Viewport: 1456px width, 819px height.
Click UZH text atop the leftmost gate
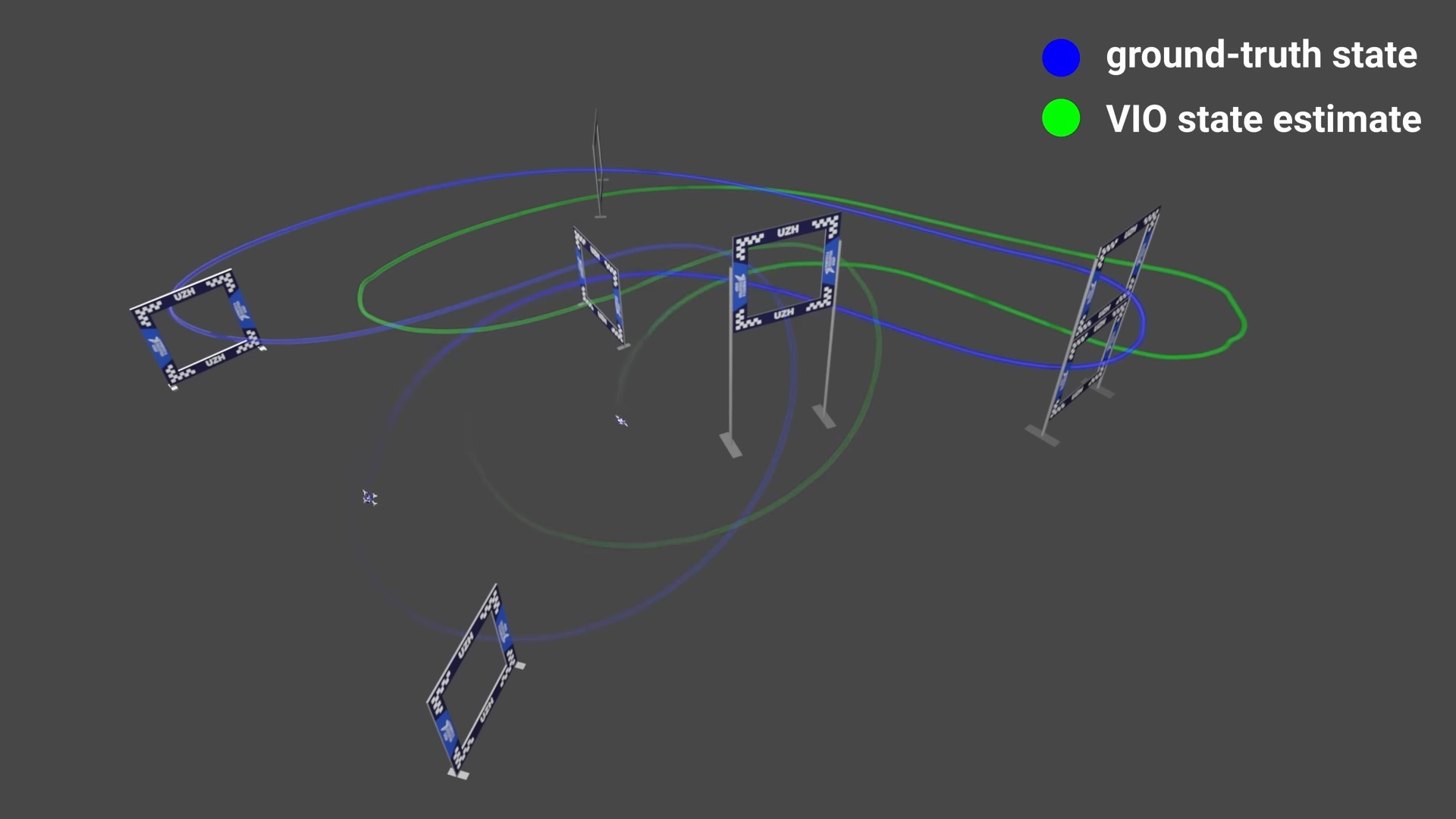[x=184, y=294]
